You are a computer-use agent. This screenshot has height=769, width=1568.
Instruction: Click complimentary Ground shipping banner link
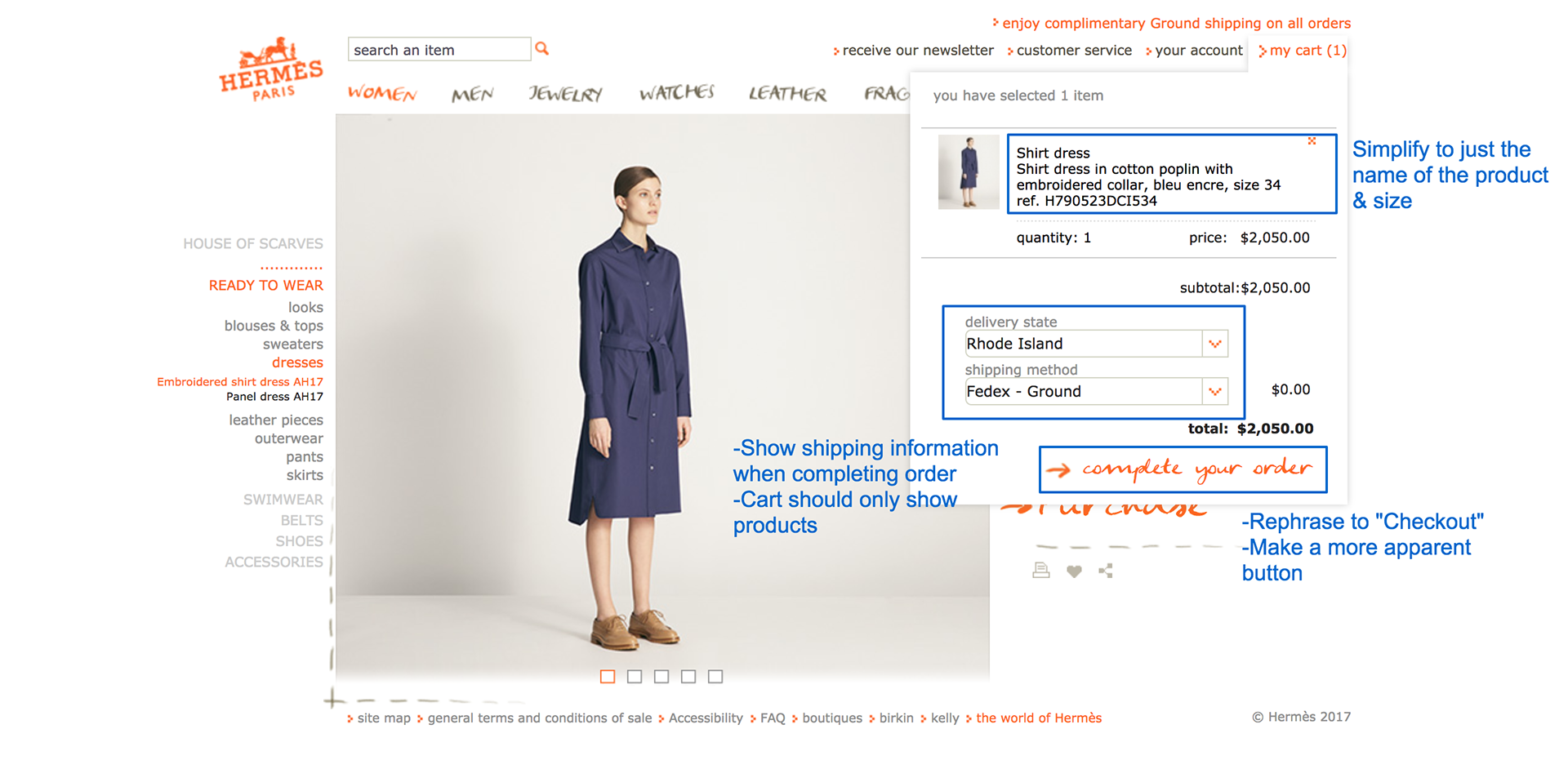[1172, 23]
